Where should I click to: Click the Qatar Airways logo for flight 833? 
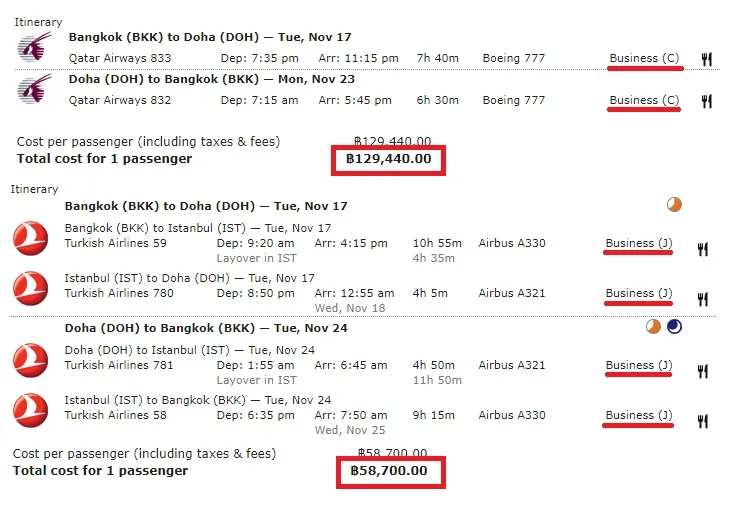34,47
